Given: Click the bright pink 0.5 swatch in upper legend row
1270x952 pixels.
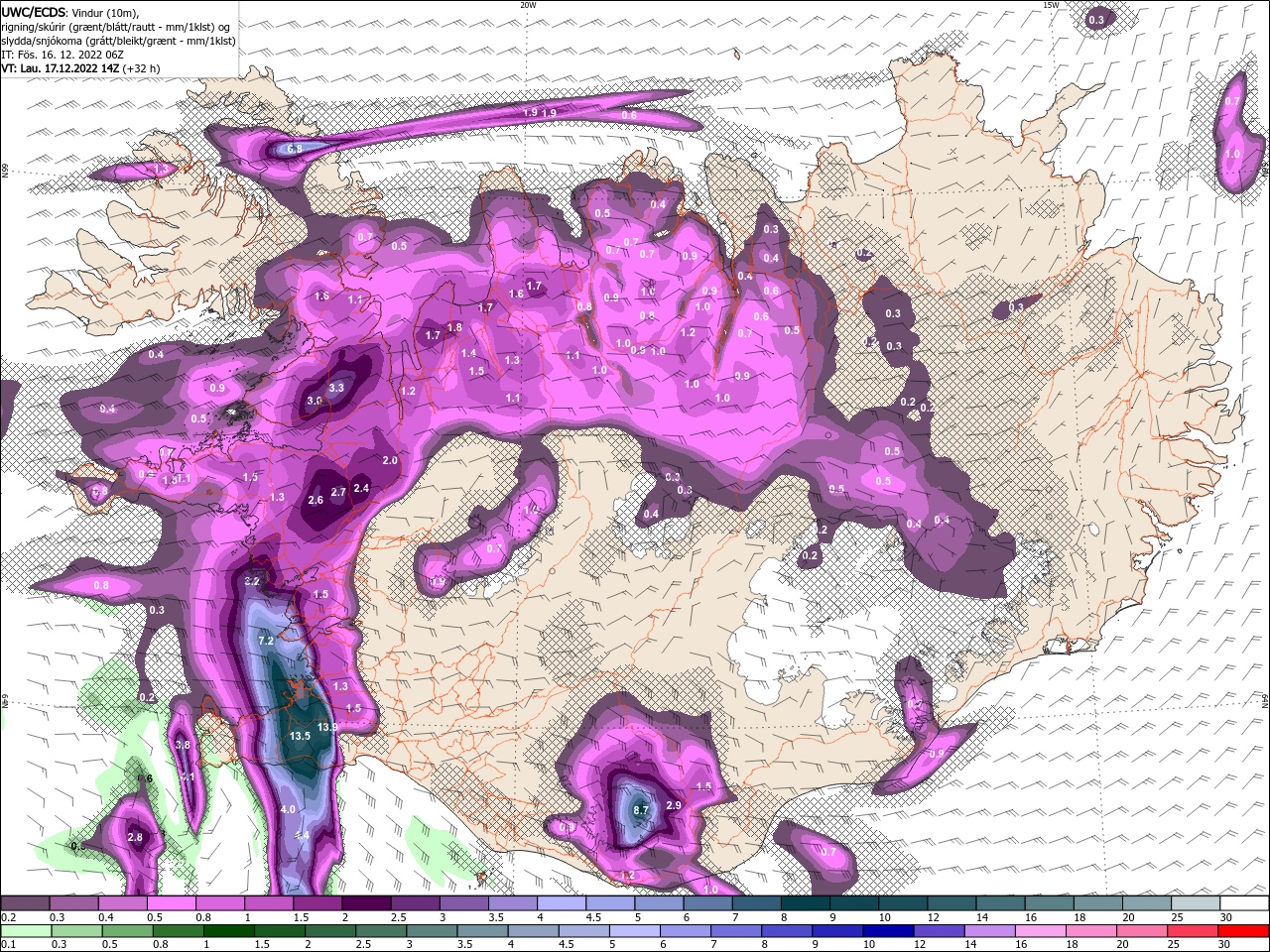Looking at the screenshot, I should pos(172,902).
